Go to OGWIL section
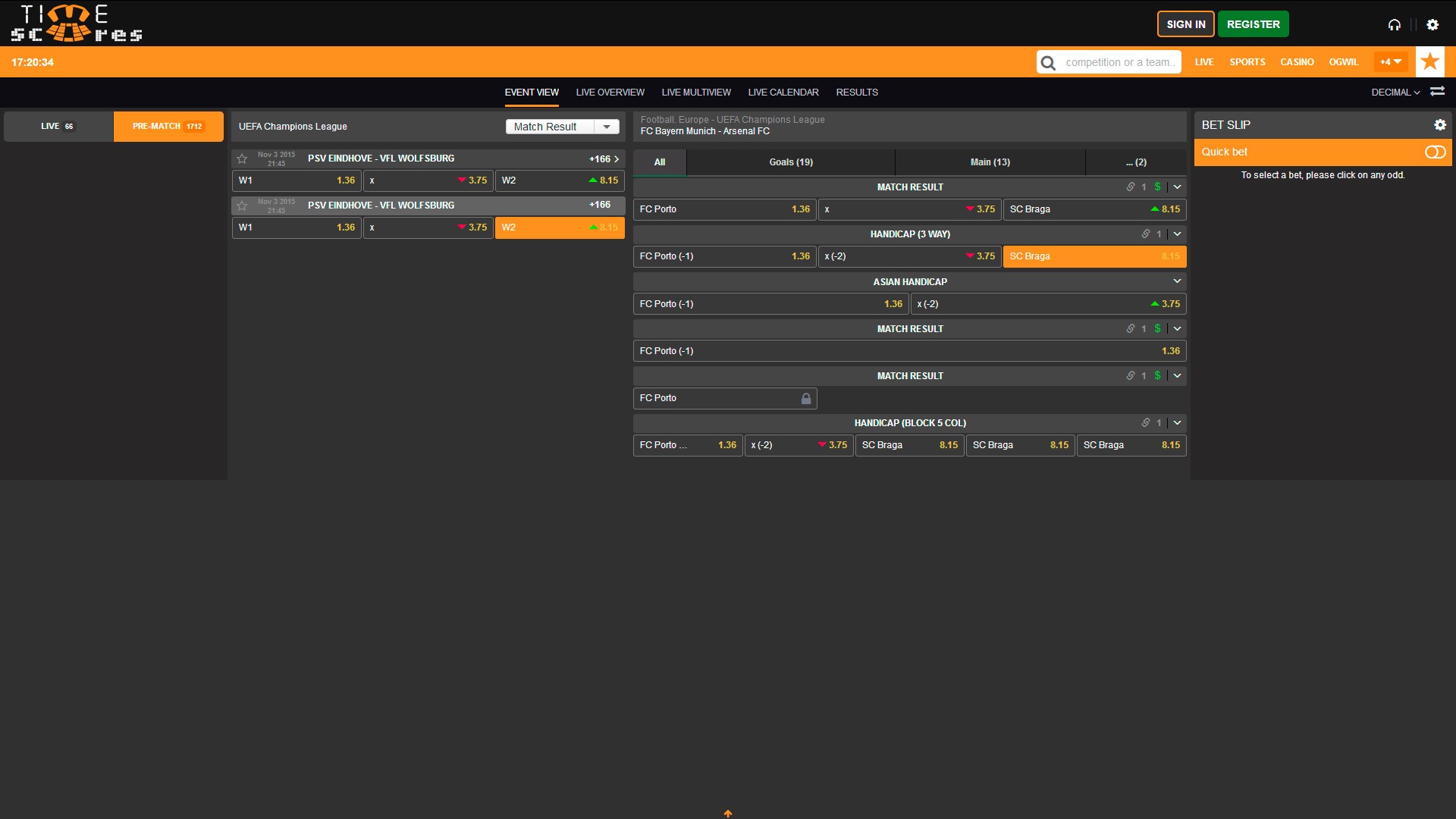1456x819 pixels. pyautogui.click(x=1343, y=62)
